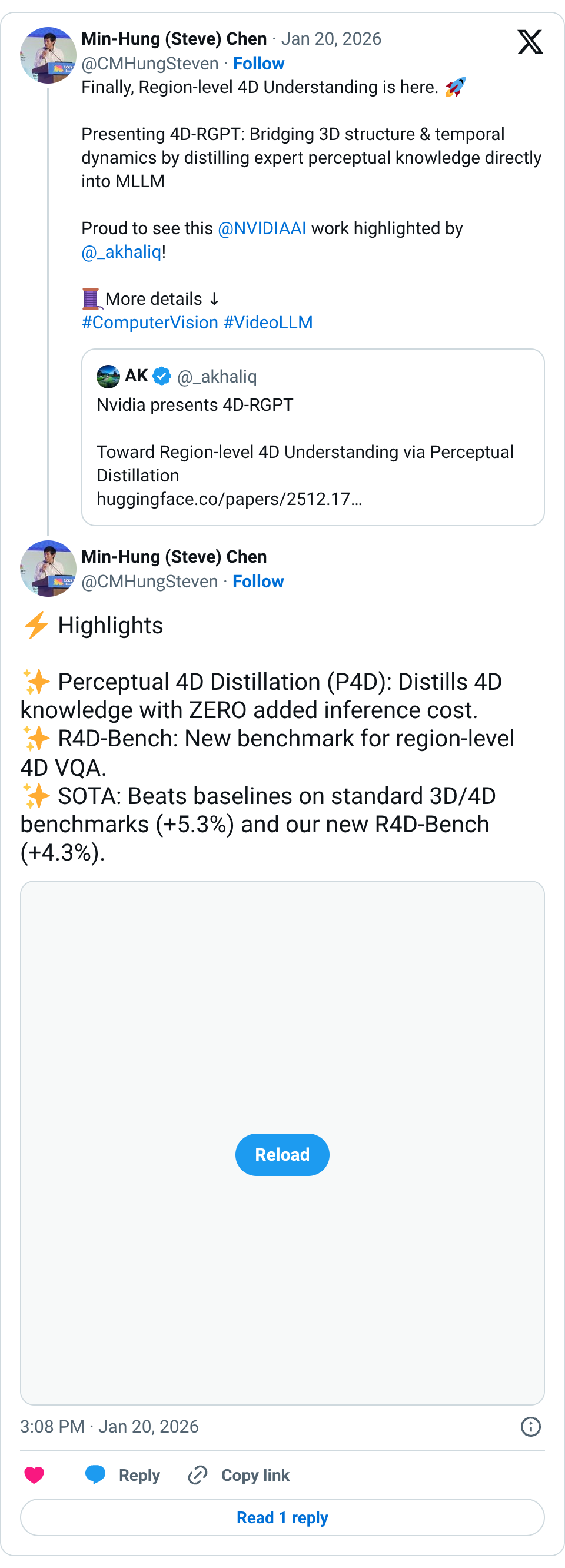Follow @CMHungSteven in the second tweet

(x=258, y=582)
